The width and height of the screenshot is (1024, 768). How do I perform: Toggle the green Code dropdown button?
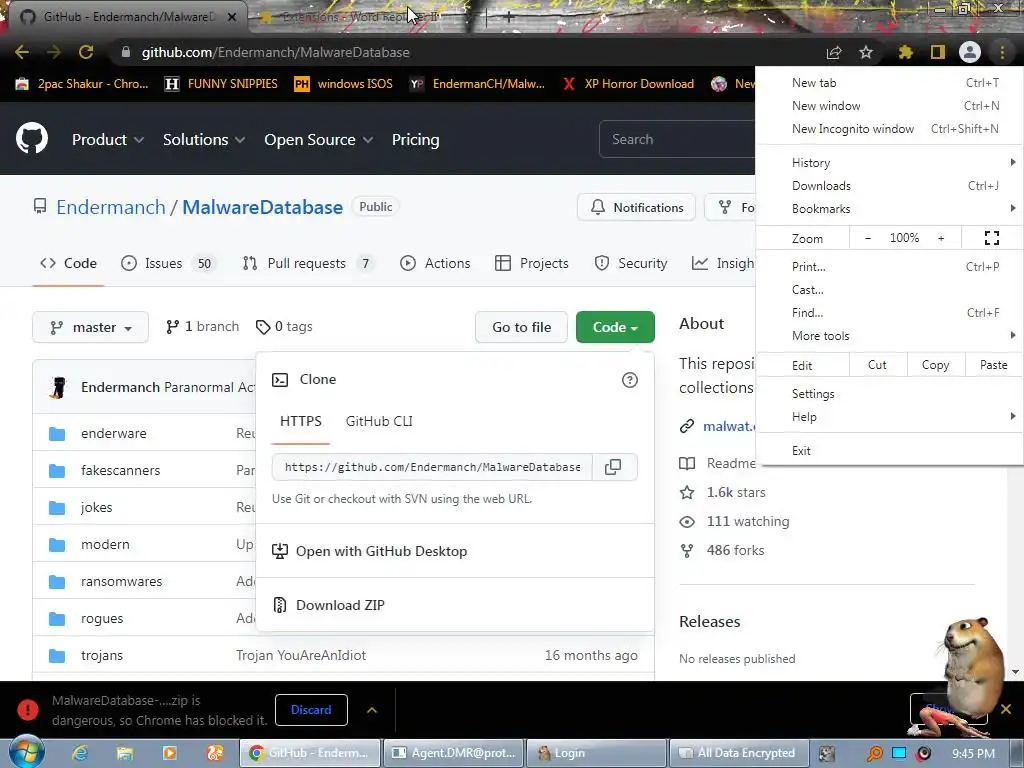tap(615, 327)
